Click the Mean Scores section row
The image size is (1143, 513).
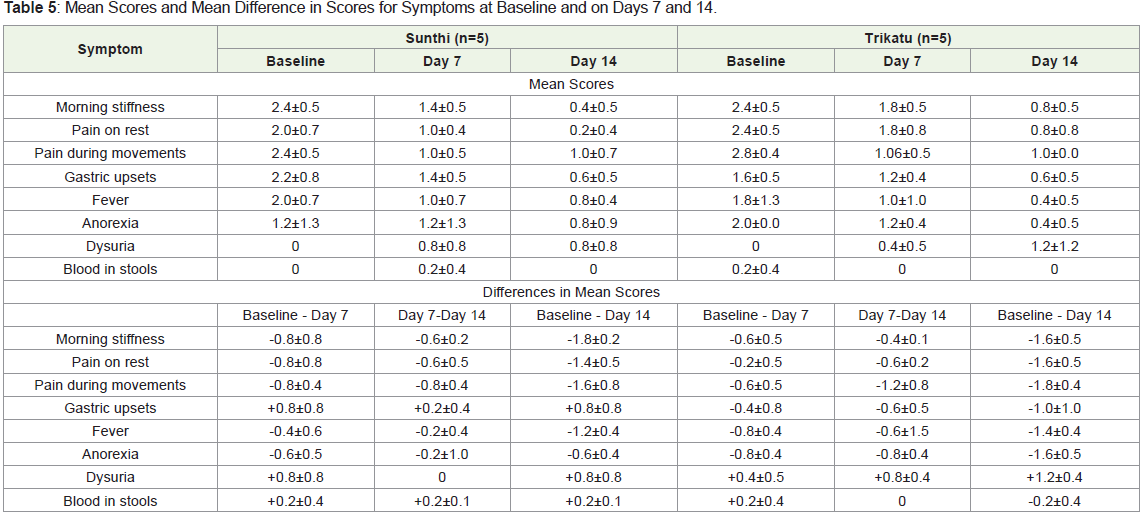point(571,84)
